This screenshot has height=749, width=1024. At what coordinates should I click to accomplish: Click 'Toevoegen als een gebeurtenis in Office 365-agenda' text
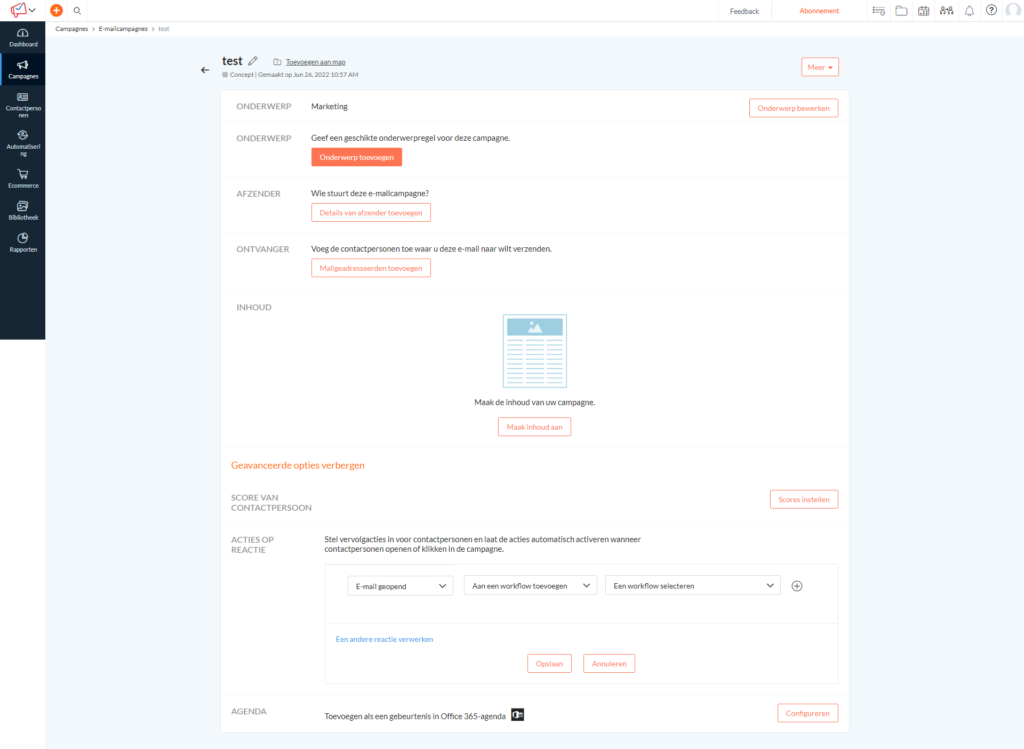[415, 716]
